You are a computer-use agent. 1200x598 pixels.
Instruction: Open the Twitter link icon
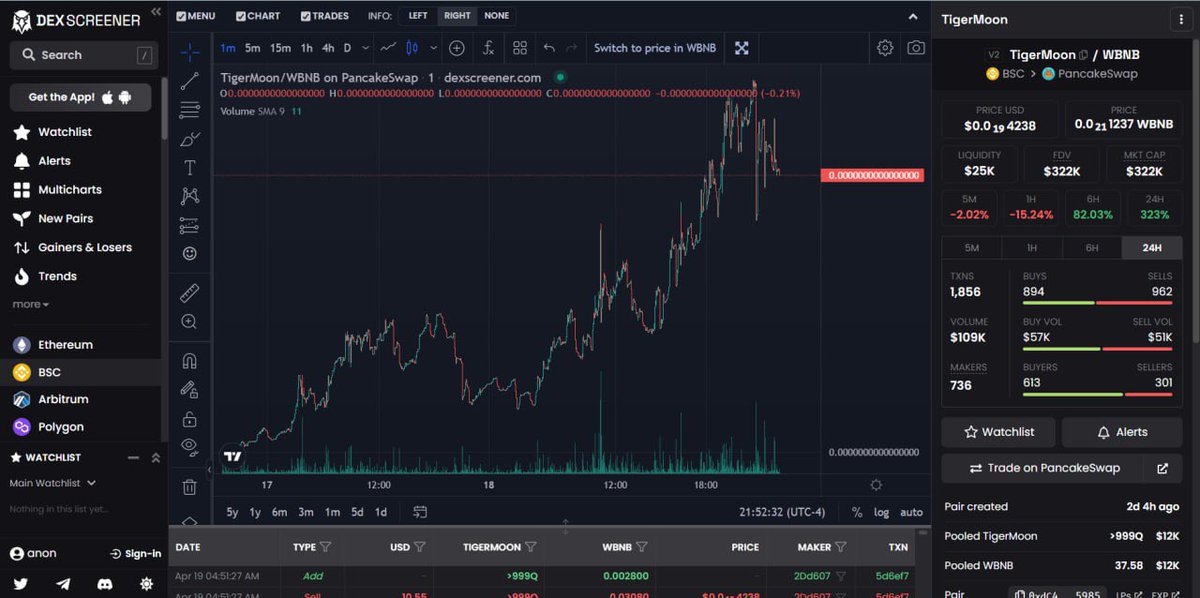(21, 584)
